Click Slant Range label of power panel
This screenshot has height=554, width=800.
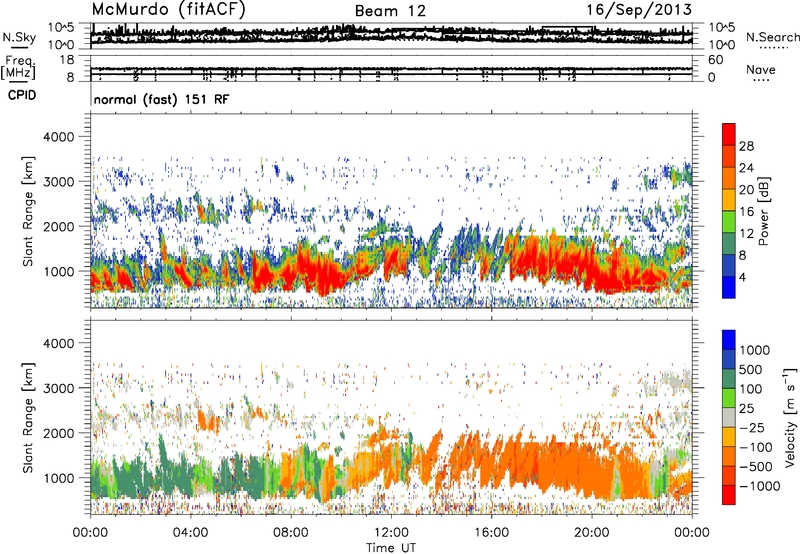pos(28,211)
